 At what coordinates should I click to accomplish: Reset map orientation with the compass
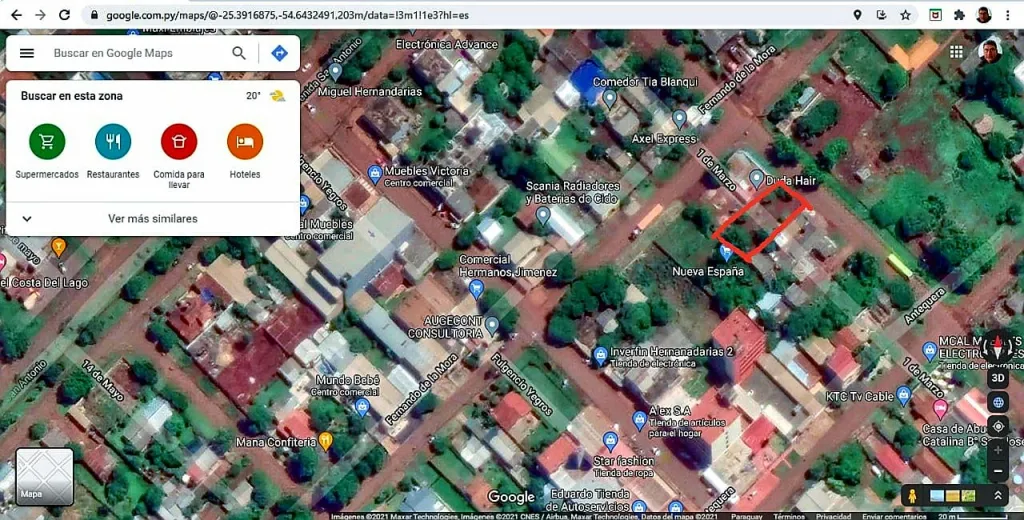pos(998,346)
